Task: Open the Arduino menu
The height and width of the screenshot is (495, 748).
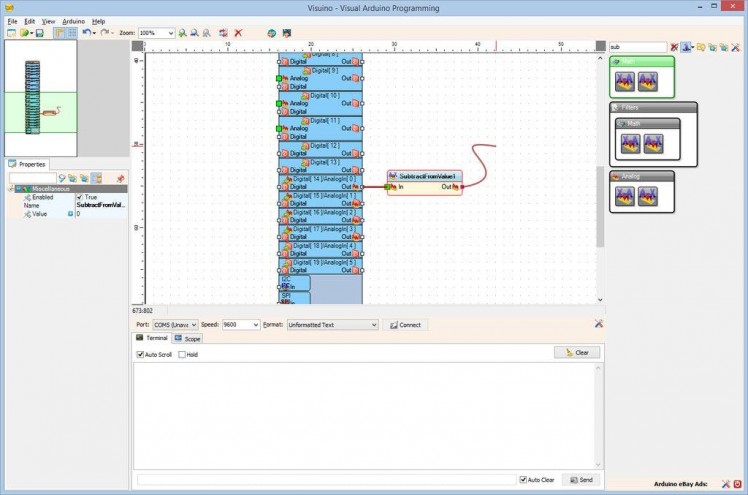Action: (x=73, y=21)
